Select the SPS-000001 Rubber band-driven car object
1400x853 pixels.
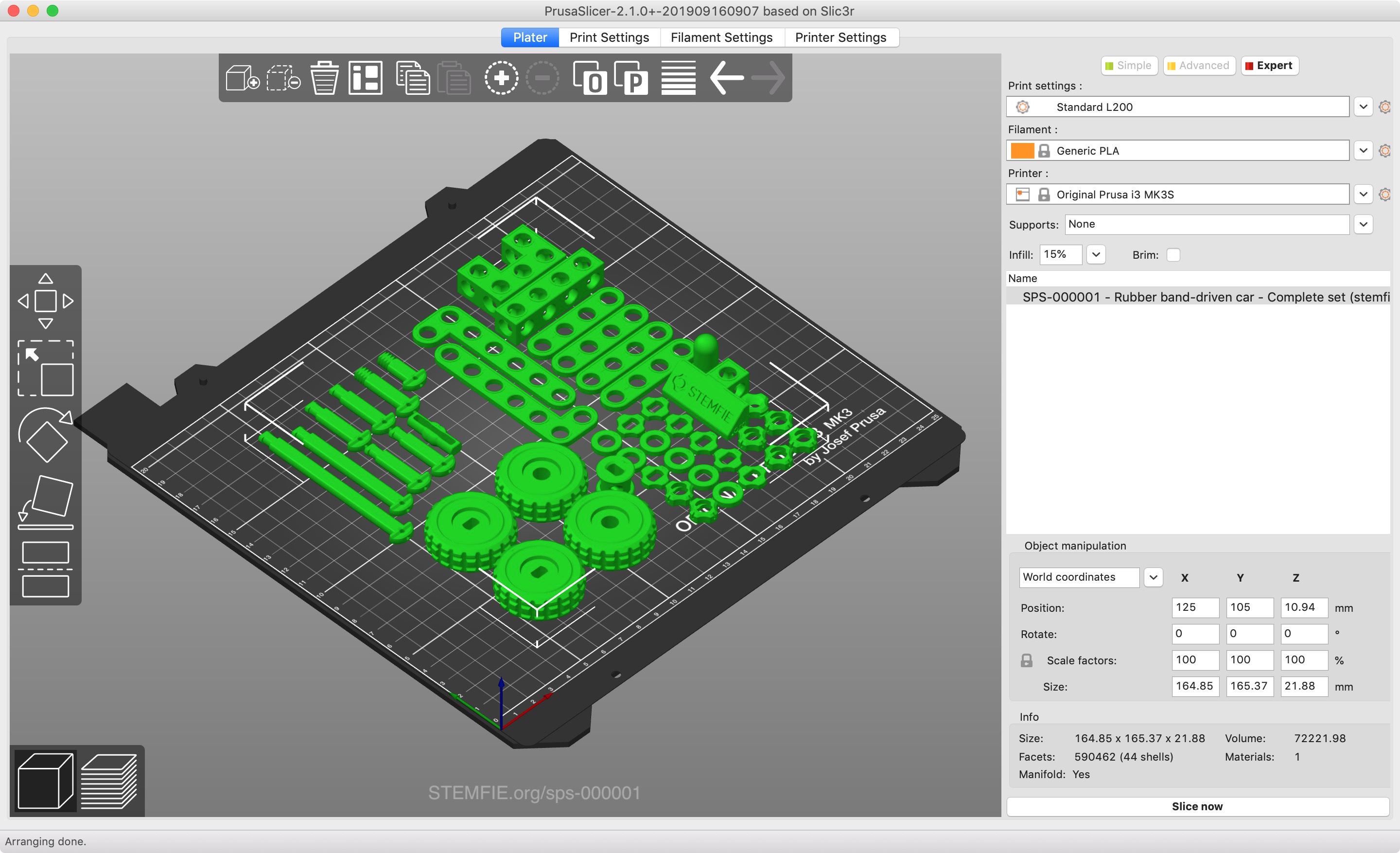(1198, 297)
